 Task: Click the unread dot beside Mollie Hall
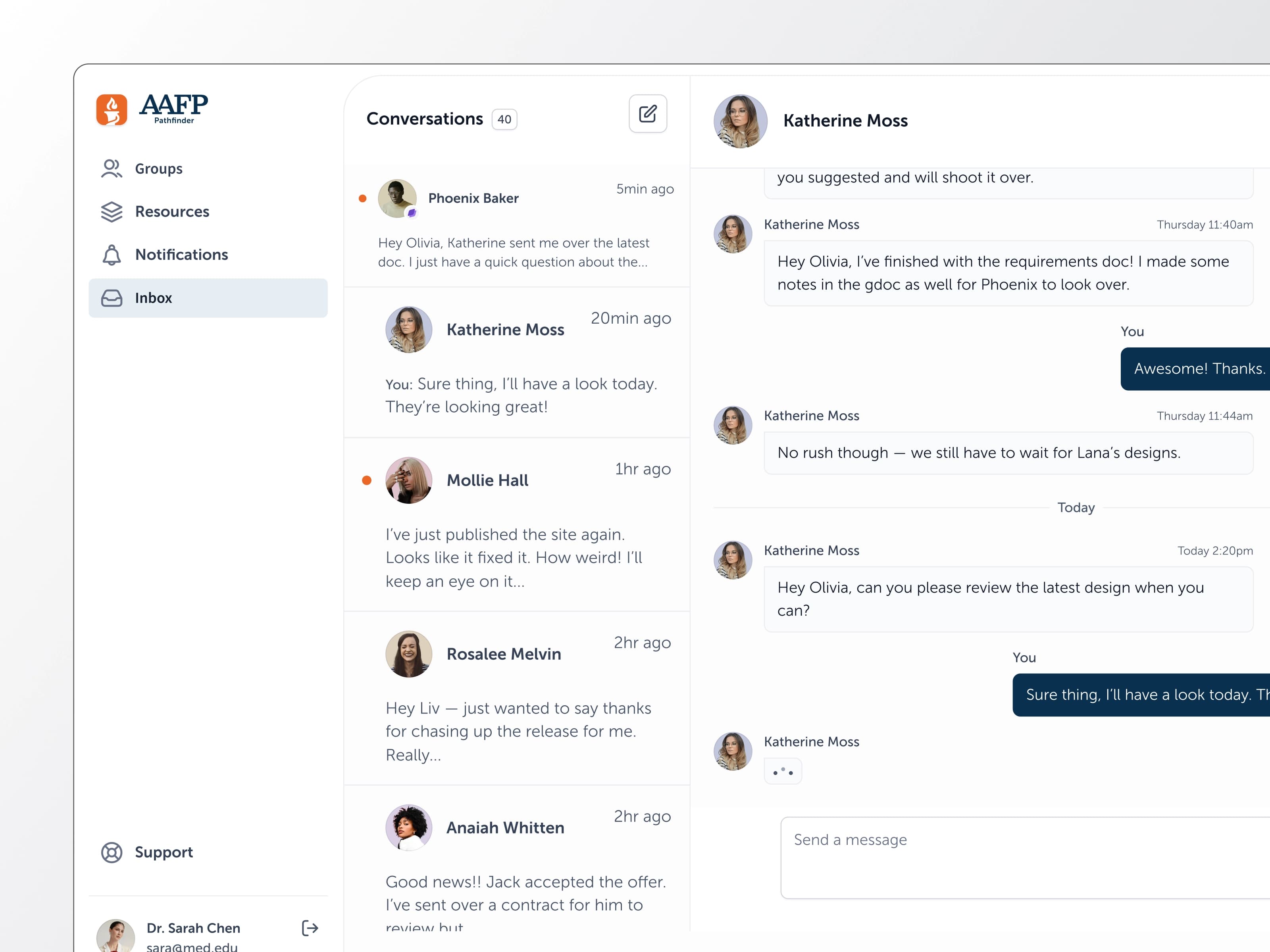(x=367, y=480)
